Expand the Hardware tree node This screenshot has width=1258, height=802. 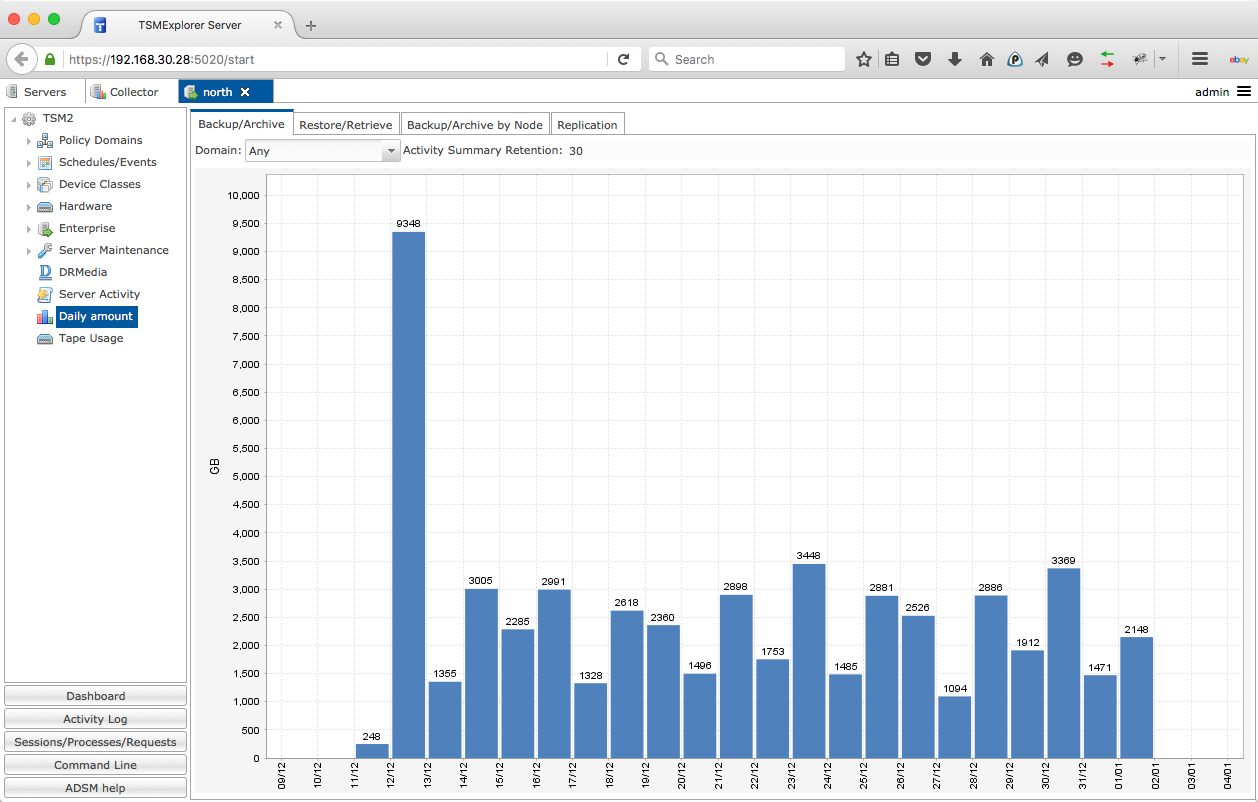pyautogui.click(x=29, y=207)
